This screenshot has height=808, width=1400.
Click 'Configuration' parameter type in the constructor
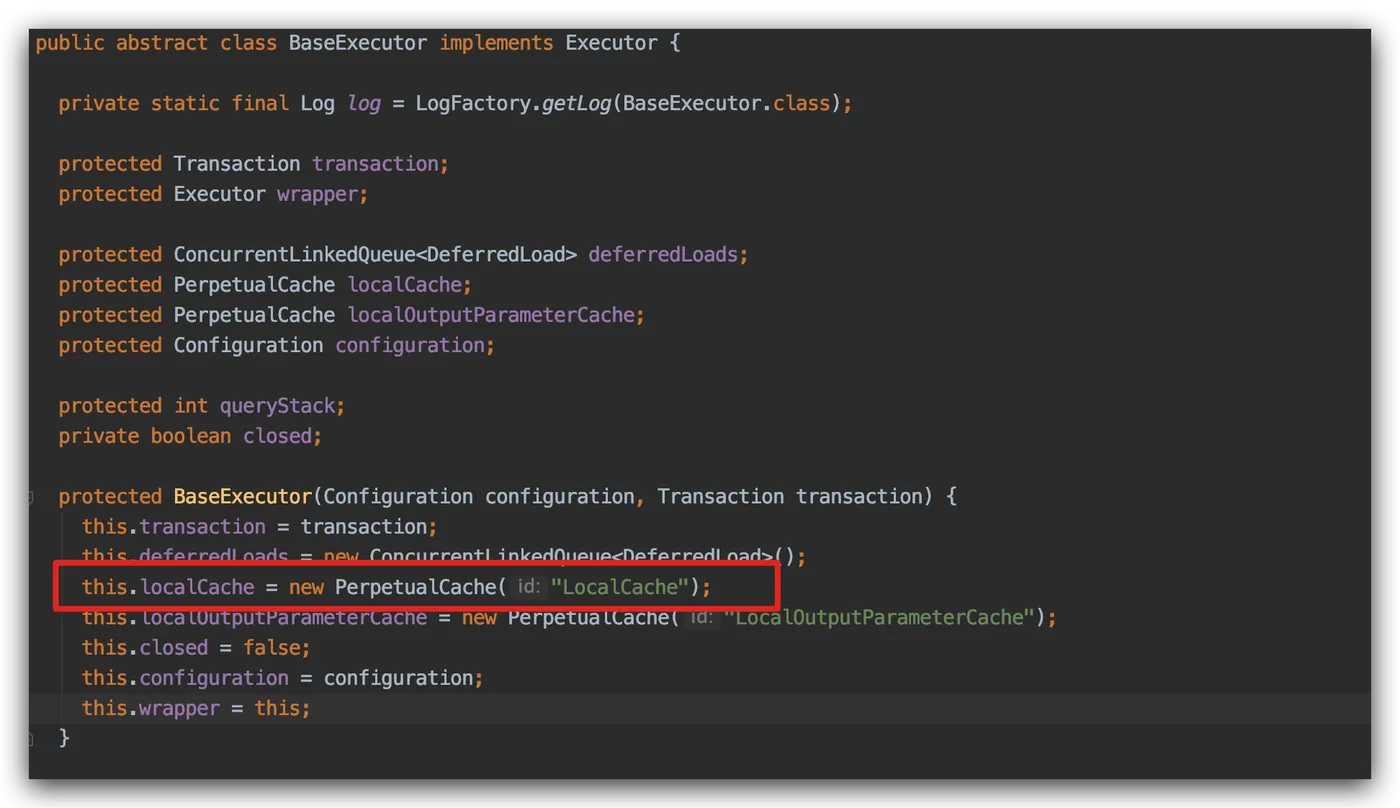[x=398, y=496]
